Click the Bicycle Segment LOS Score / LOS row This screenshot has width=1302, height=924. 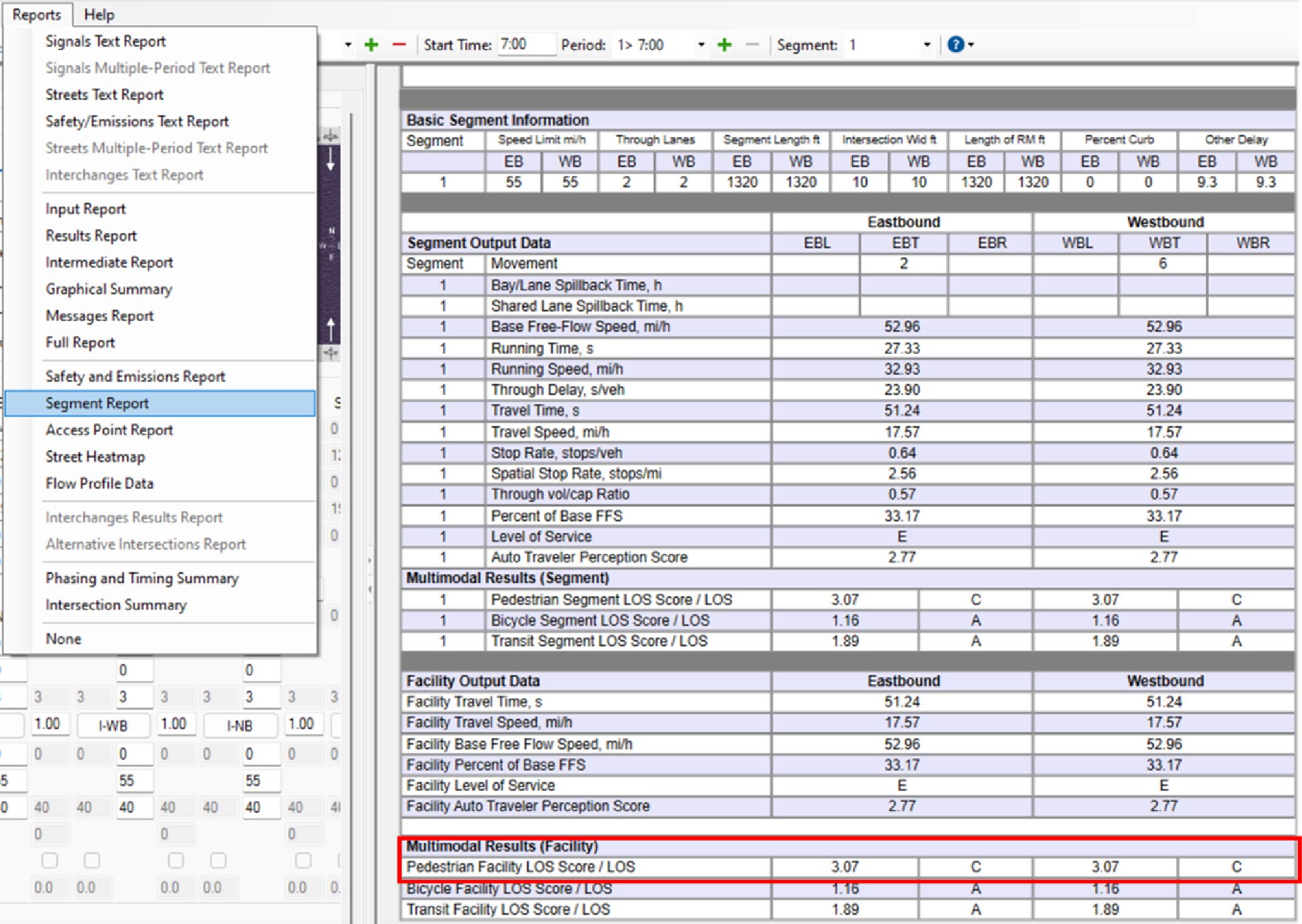tap(847, 621)
